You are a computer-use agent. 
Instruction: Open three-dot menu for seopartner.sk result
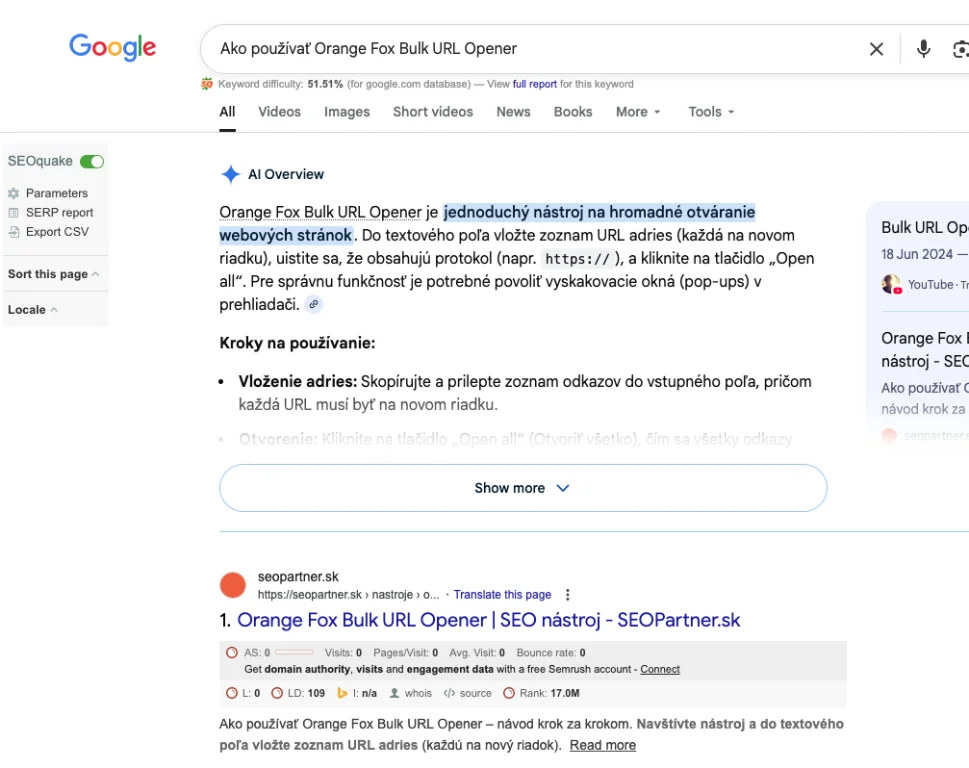point(568,594)
